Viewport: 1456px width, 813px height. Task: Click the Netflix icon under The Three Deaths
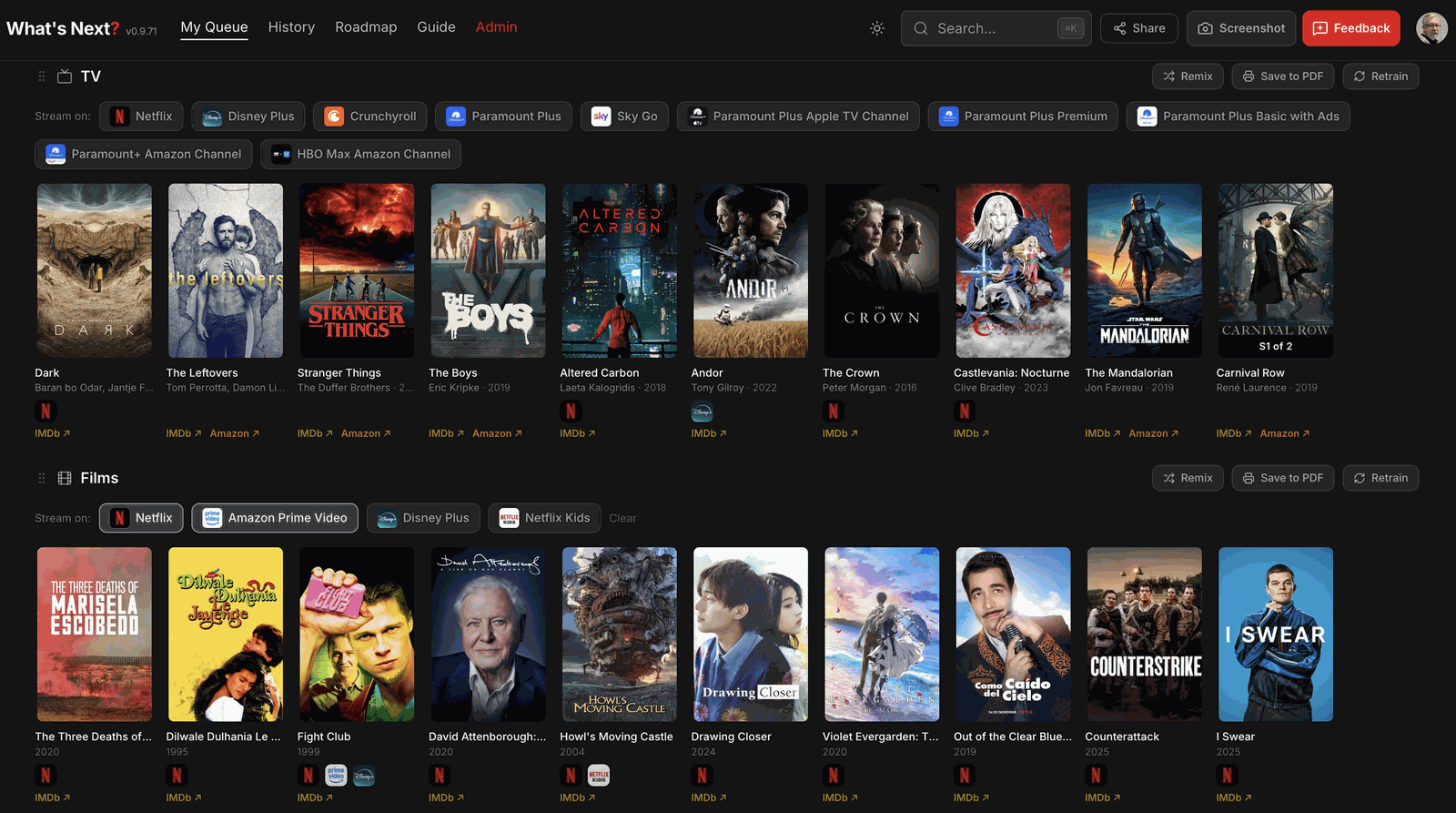click(x=45, y=776)
